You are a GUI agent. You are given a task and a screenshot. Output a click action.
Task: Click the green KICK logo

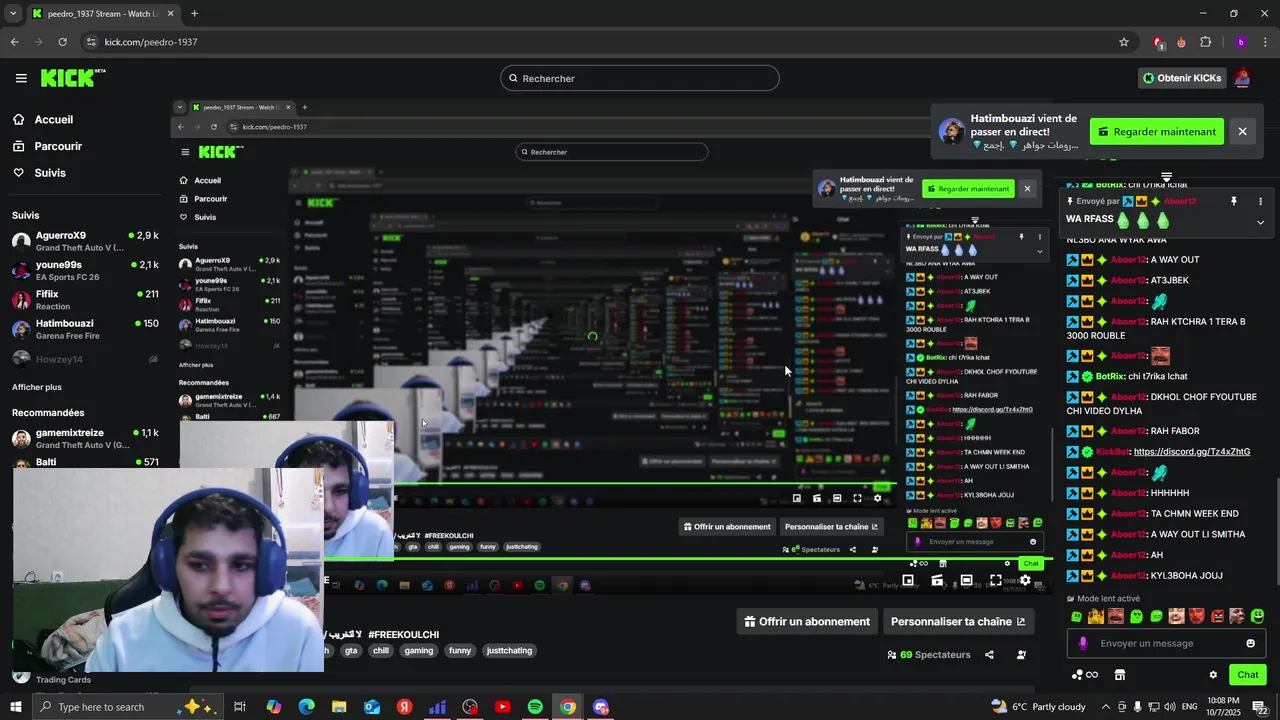[73, 78]
